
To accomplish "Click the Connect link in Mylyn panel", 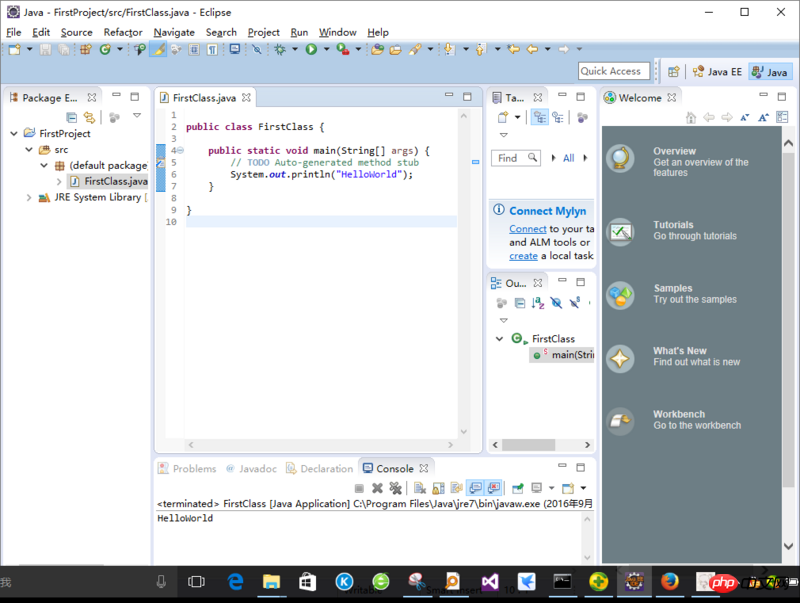I will pyautogui.click(x=527, y=229).
